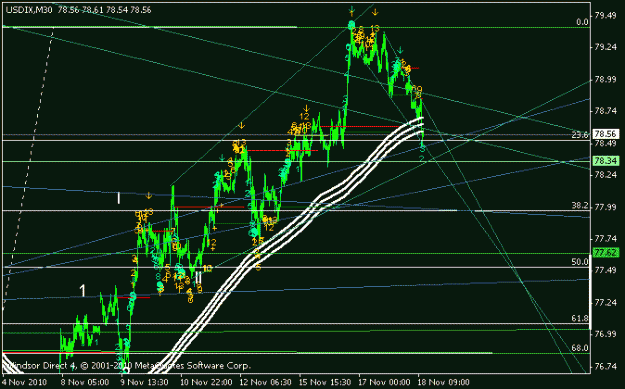Image resolution: width=625 pixels, height=389 pixels.
Task: Click the 76.99 price axis label
Action: click(x=605, y=334)
